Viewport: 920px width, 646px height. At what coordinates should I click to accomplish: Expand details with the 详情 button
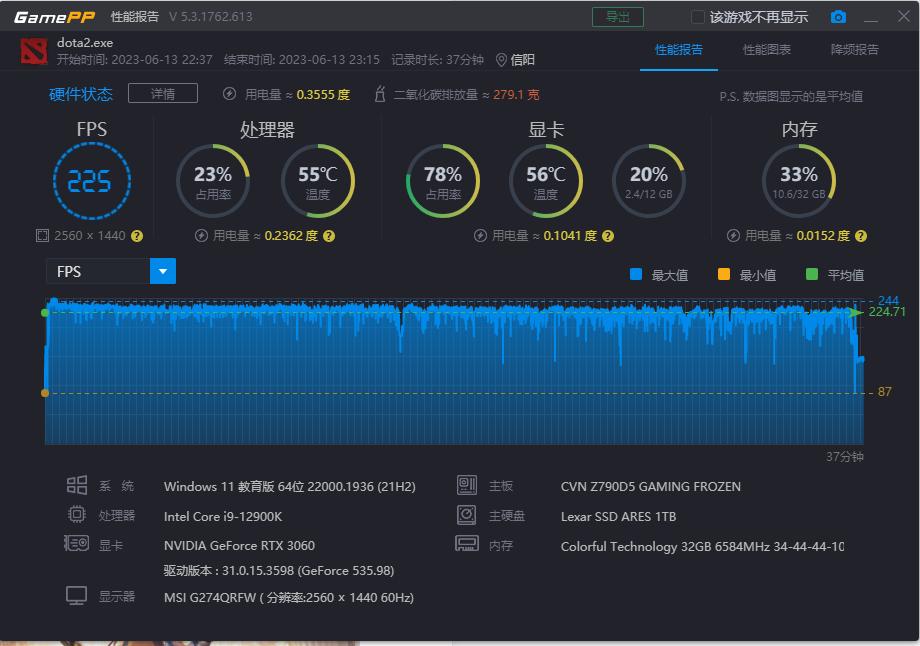(162, 93)
